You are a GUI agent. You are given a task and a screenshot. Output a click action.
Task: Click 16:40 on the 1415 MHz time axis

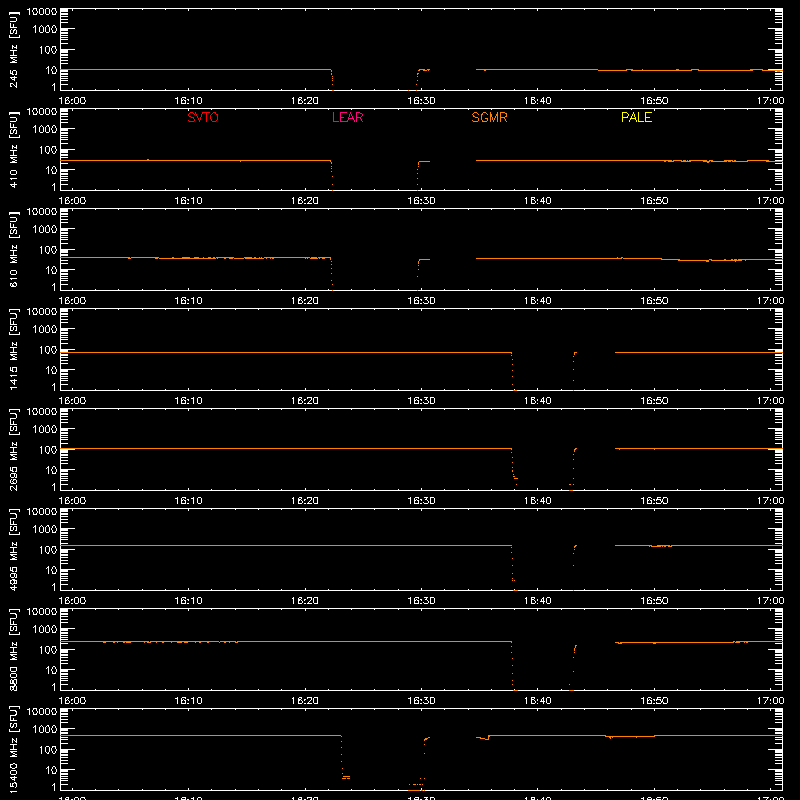538,401
